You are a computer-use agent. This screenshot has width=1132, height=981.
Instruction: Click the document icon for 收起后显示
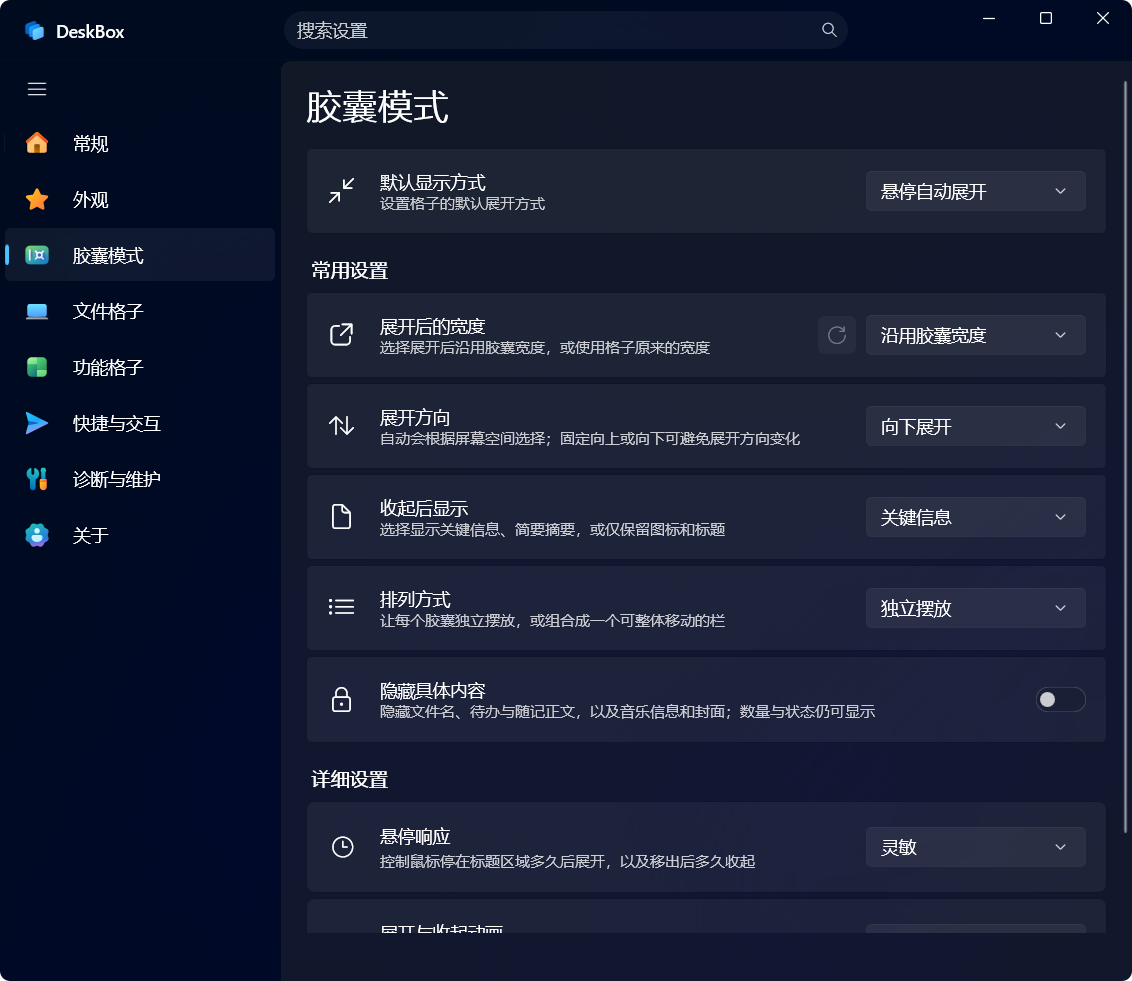click(341, 517)
